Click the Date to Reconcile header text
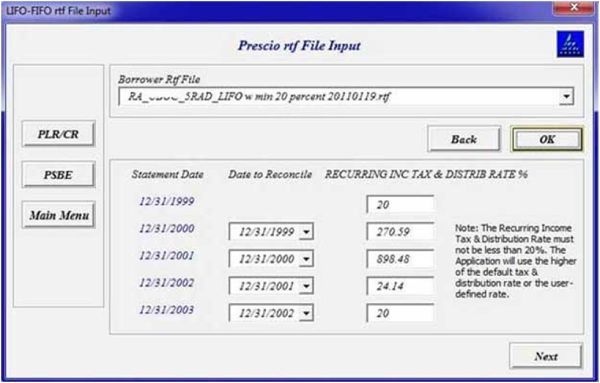The height and width of the screenshot is (383, 600). 270,174
